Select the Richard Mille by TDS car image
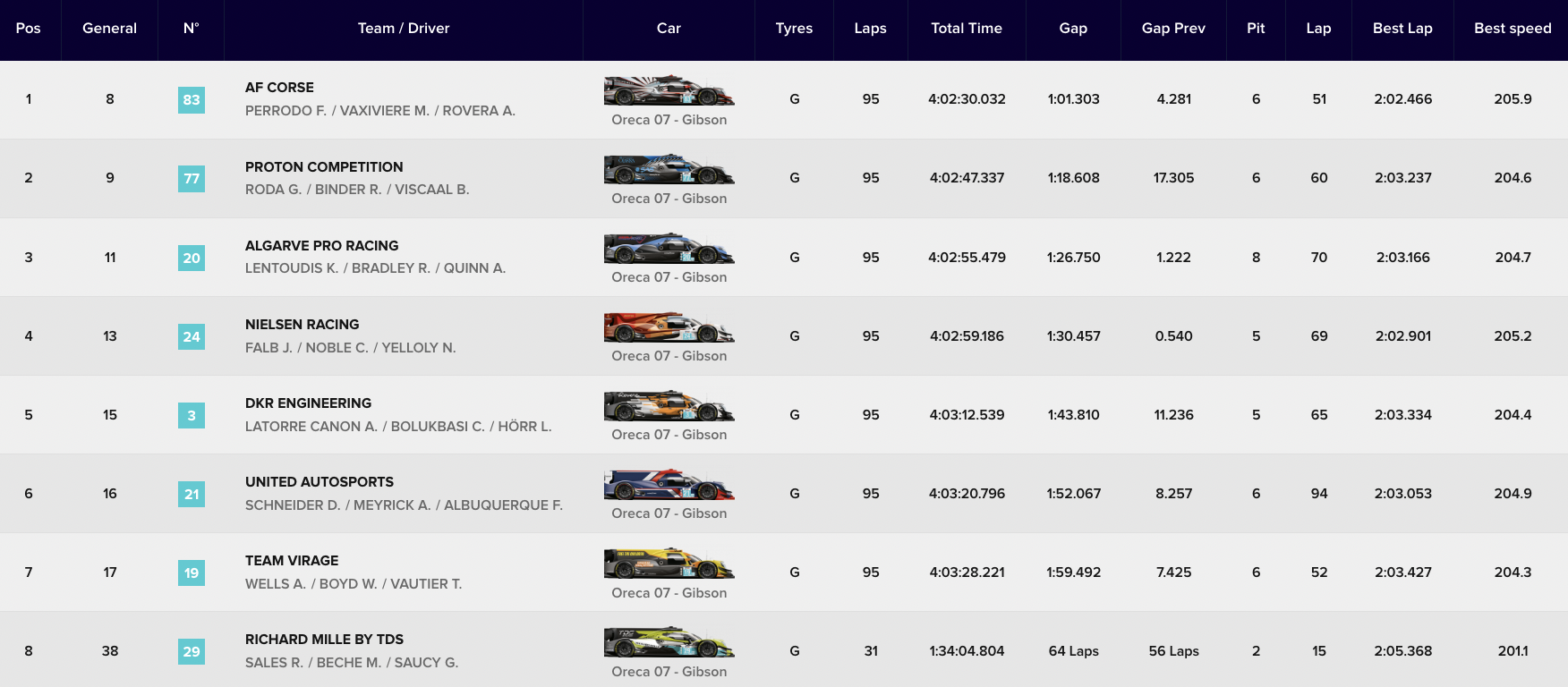The image size is (1568, 687). 669,642
